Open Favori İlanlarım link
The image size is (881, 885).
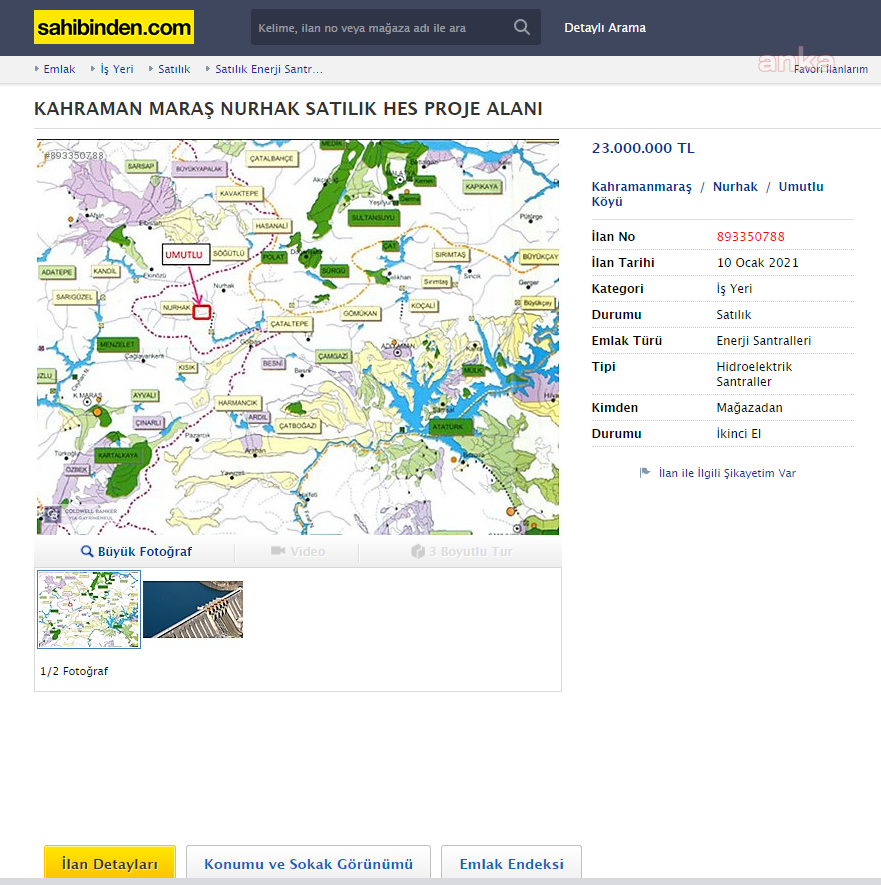(830, 70)
